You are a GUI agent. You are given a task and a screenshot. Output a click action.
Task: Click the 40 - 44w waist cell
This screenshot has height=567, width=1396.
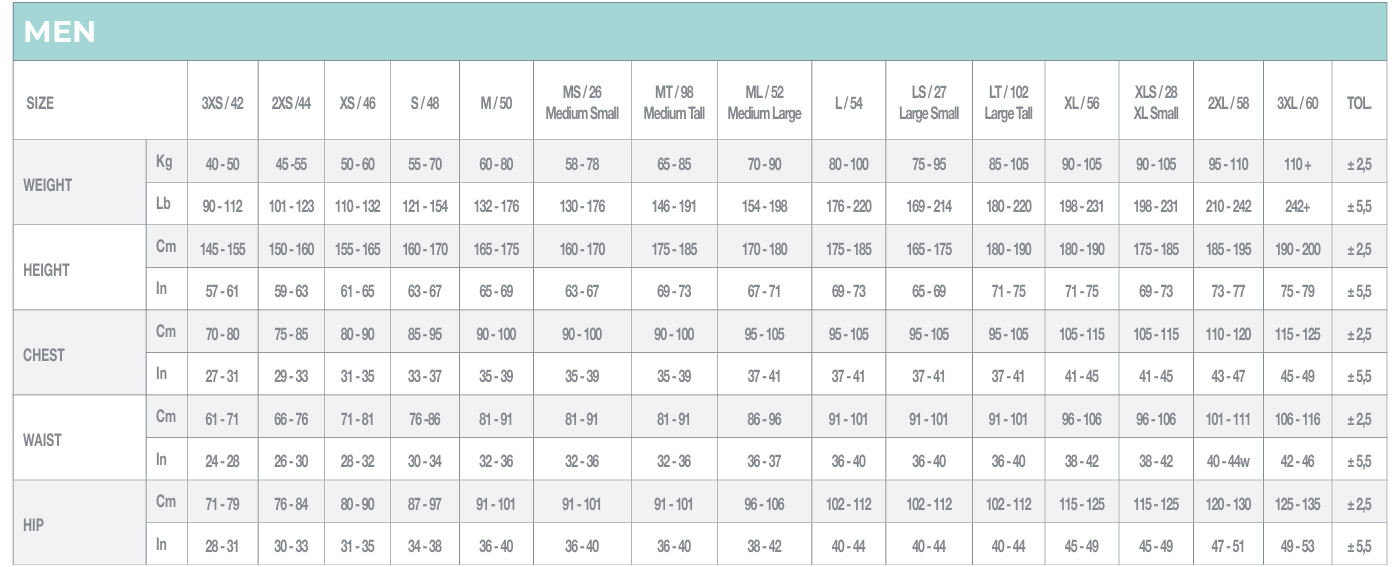point(1228,461)
